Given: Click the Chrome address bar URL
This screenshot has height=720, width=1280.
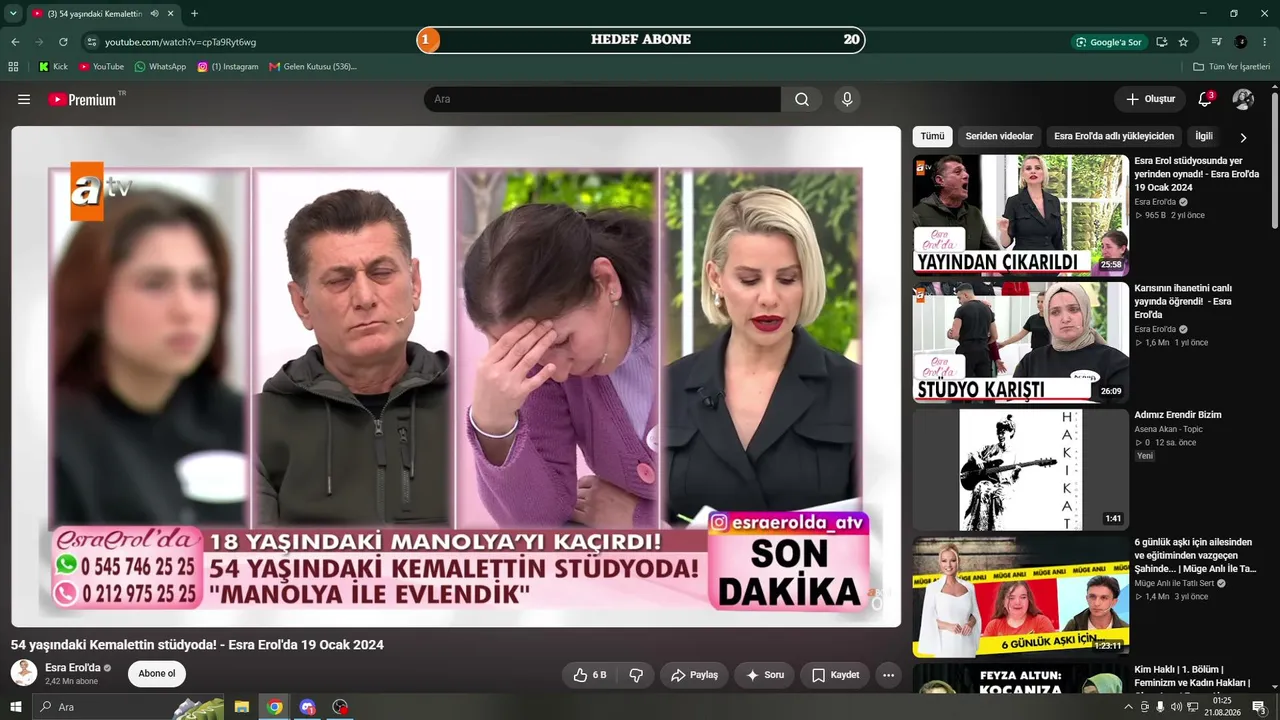Looking at the screenshot, I should [x=181, y=42].
